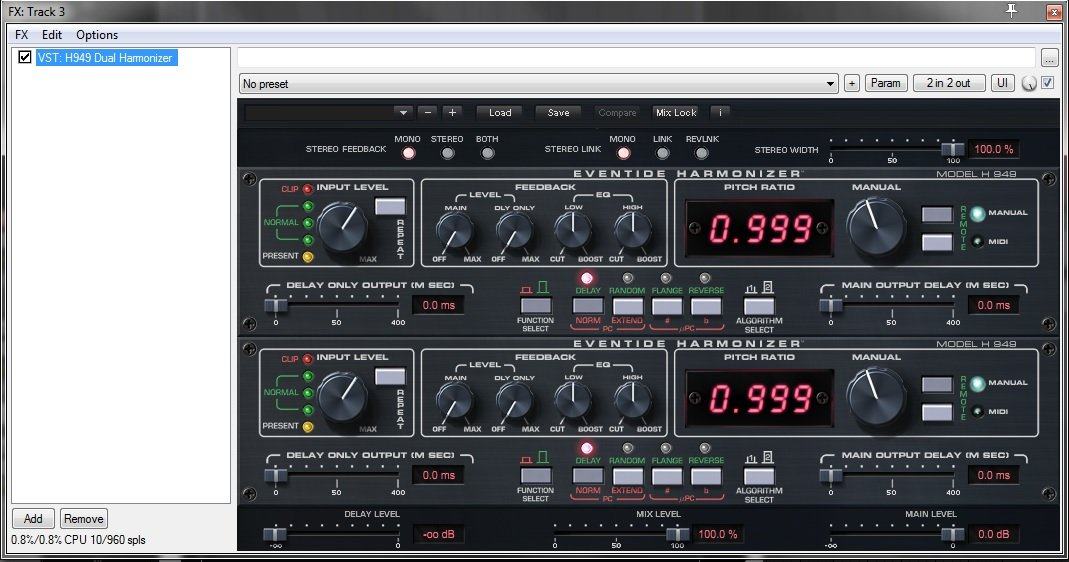1069x562 pixels.
Task: Open the FX menu
Action: click(x=22, y=35)
